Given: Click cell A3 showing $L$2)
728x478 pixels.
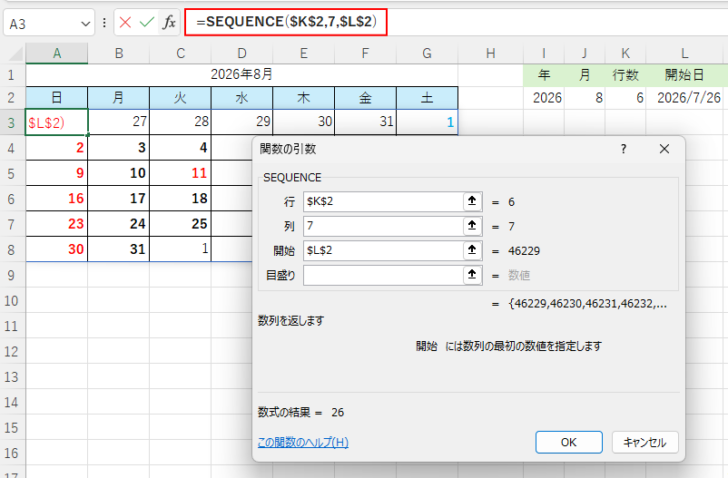Looking at the screenshot, I should [57, 123].
